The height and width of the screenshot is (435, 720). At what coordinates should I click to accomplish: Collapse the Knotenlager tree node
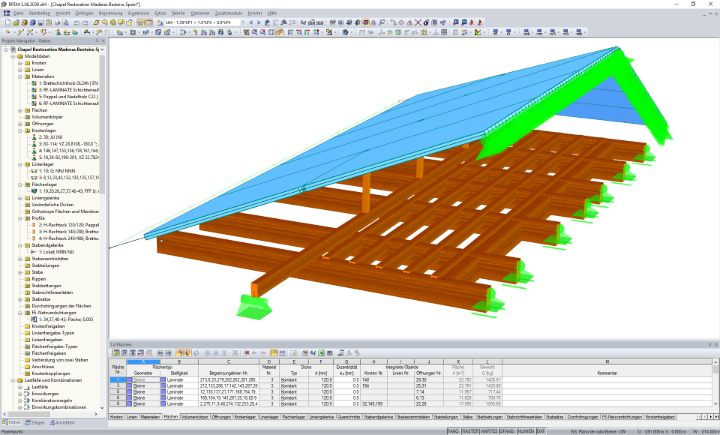click(20, 130)
